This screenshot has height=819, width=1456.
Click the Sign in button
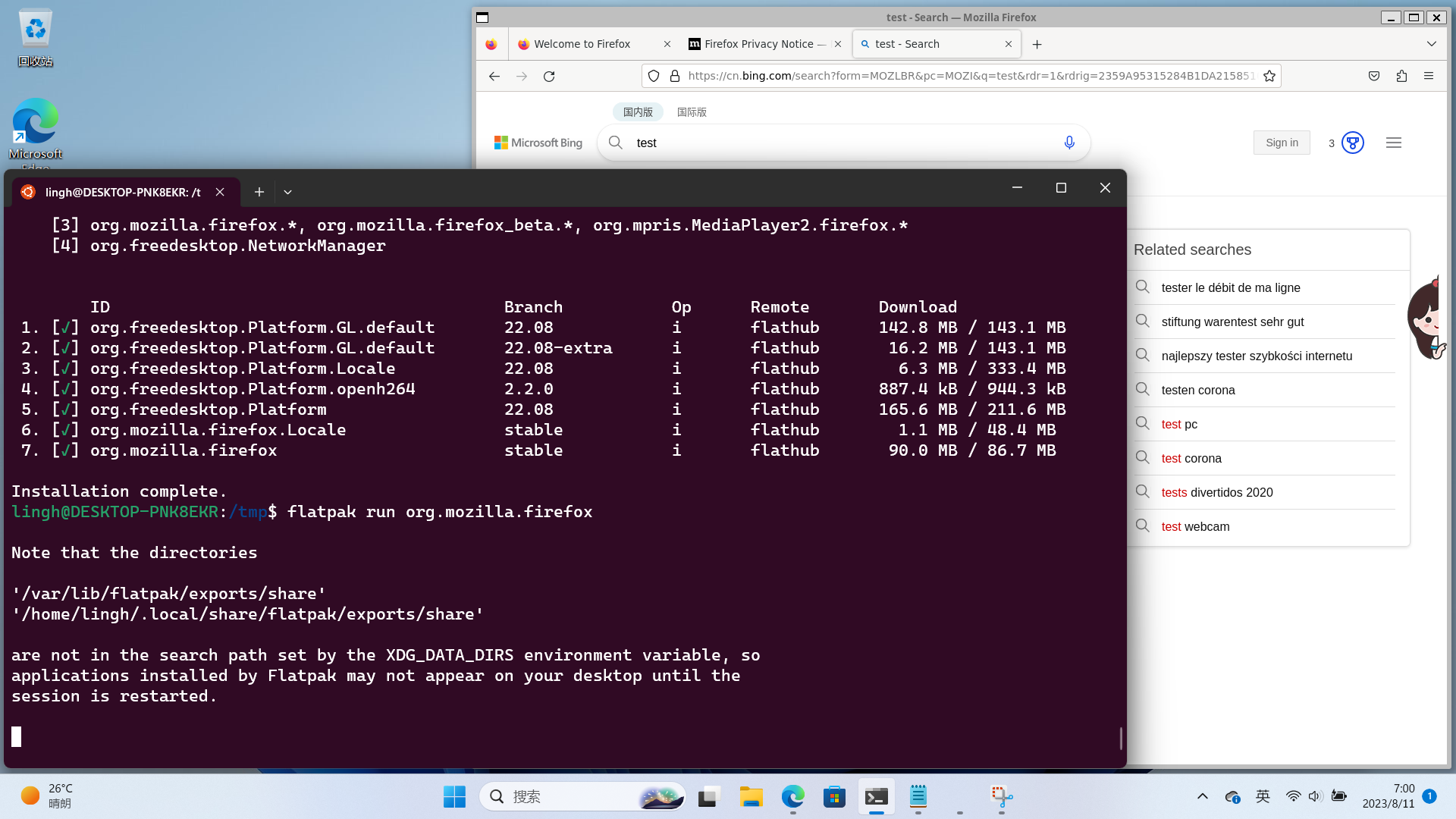pos(1282,143)
